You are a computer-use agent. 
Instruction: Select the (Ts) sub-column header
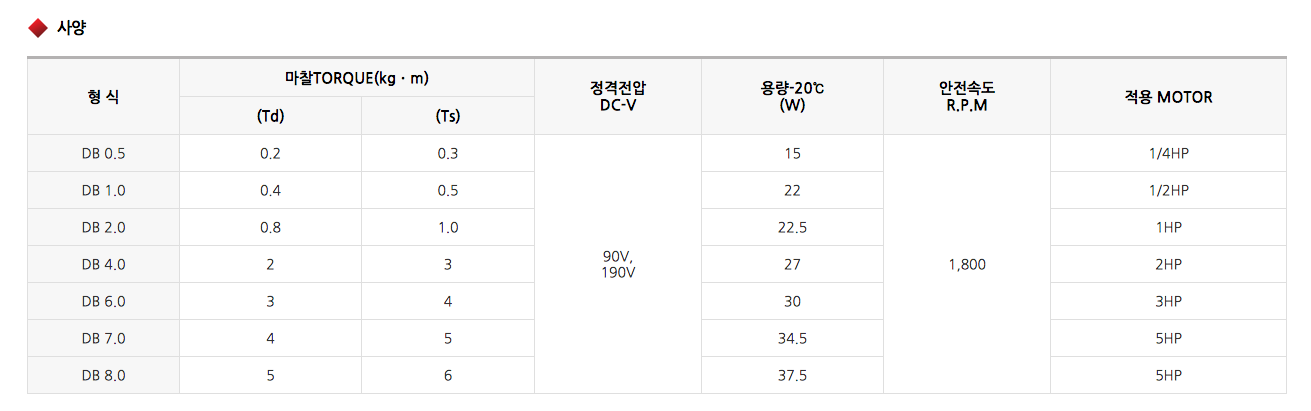click(x=448, y=116)
